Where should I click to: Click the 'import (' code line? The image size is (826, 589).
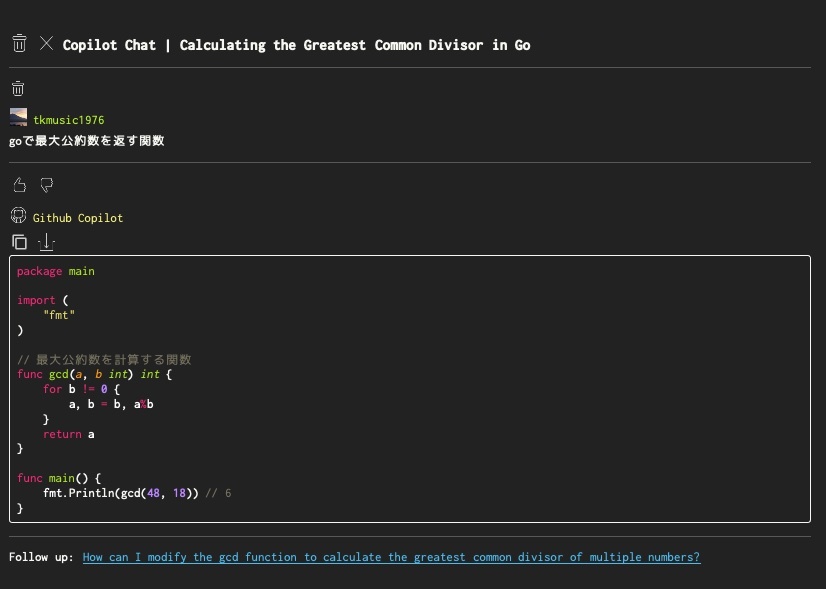click(x=43, y=300)
